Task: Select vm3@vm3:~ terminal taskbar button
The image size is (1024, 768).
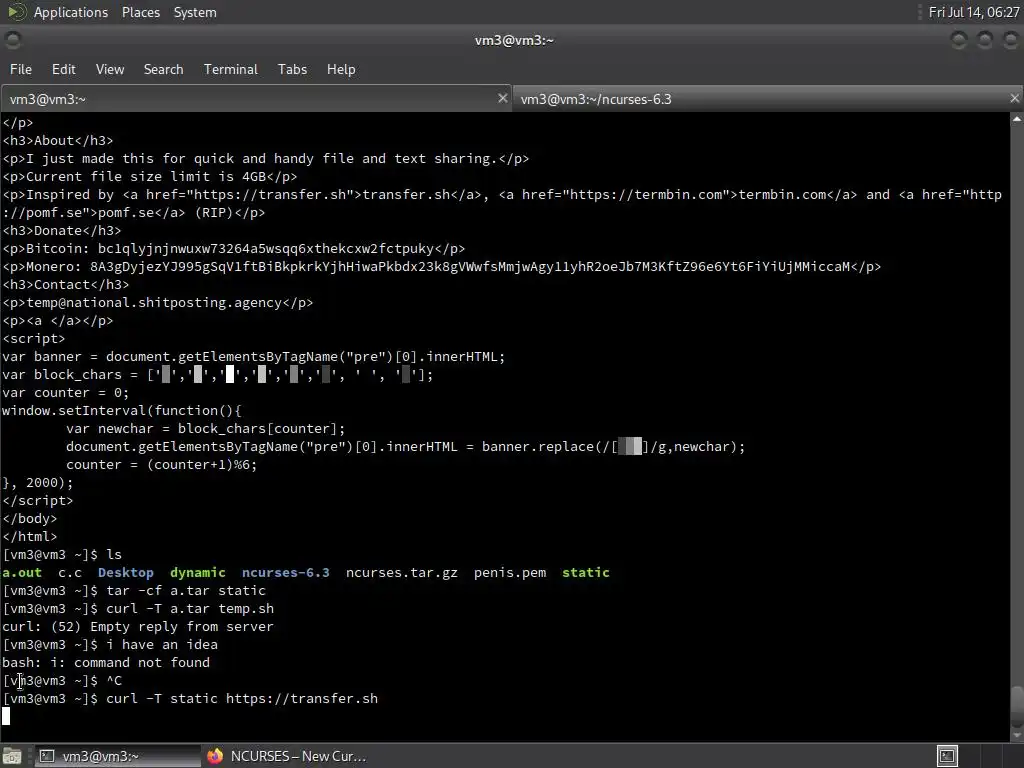Action: click(116, 756)
